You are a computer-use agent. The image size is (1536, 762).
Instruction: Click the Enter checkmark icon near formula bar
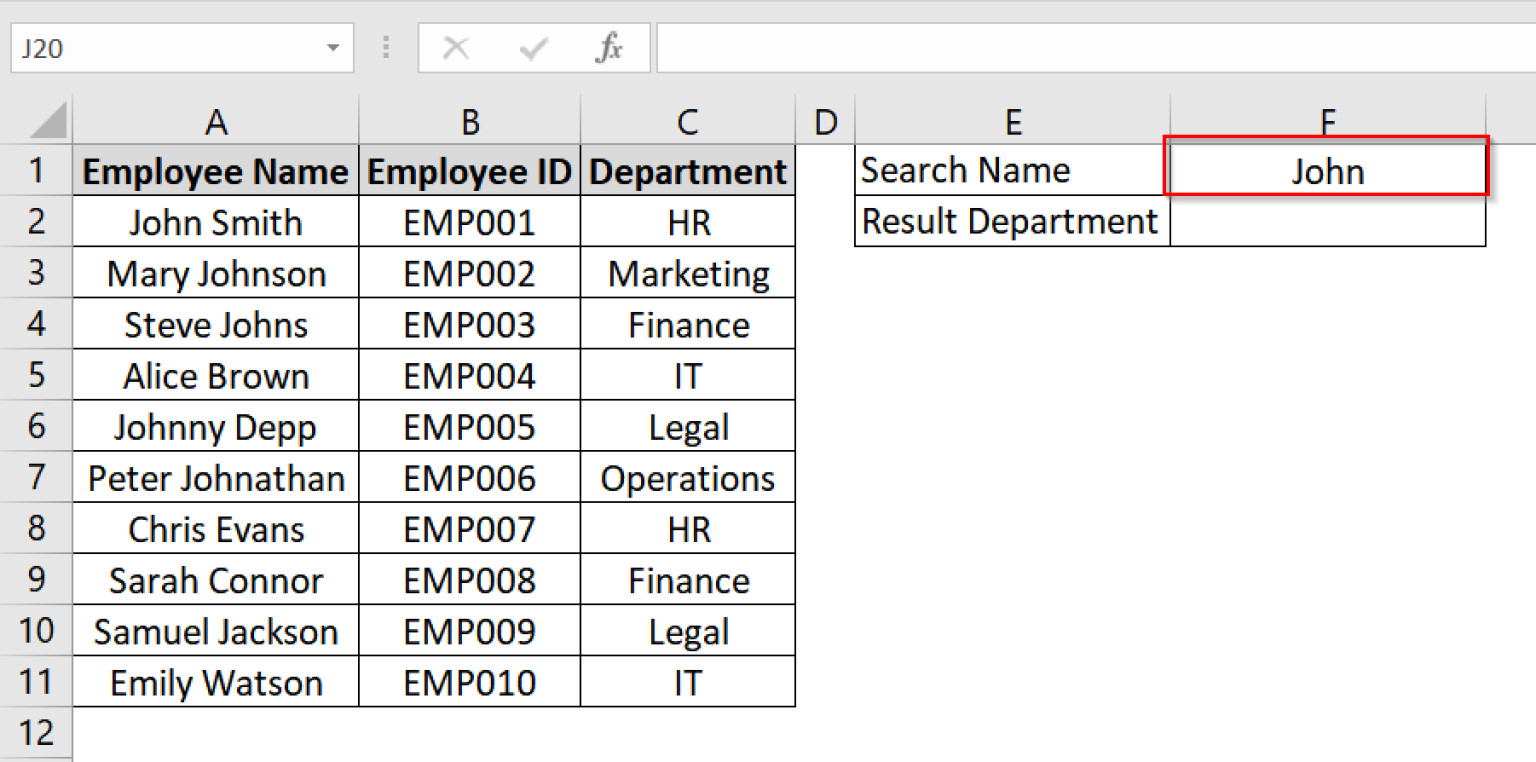[x=533, y=47]
